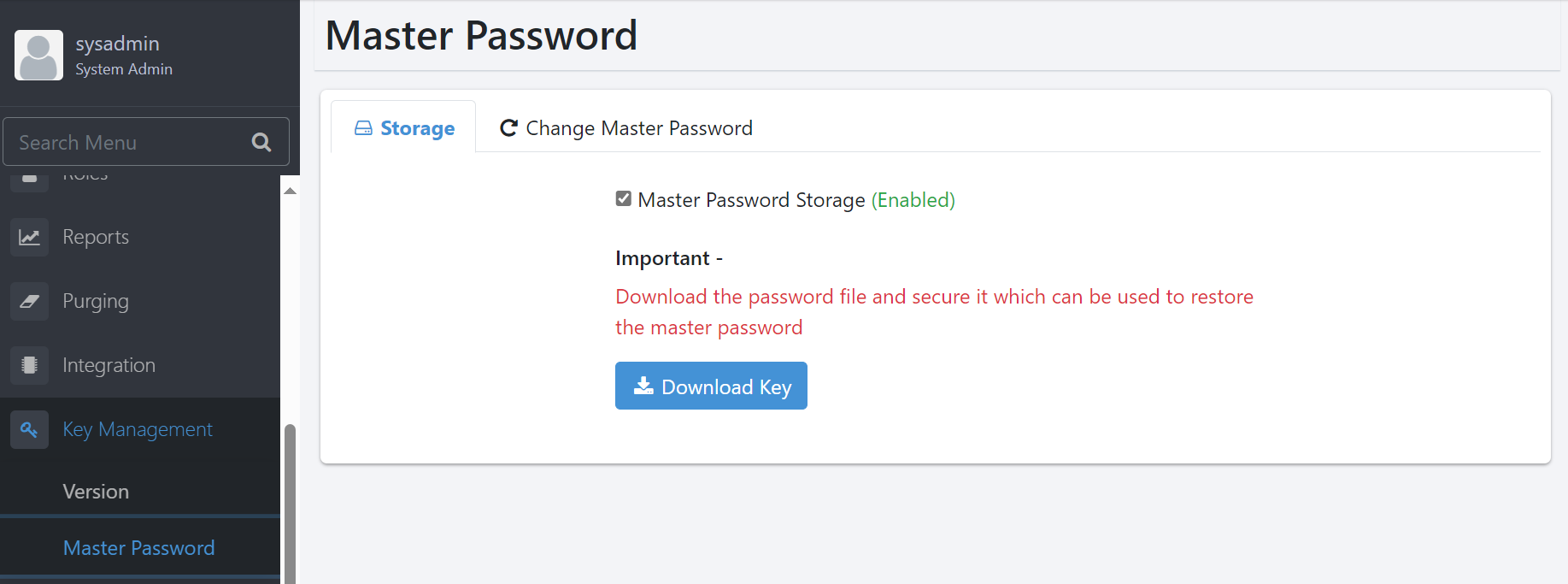Click the Storage drive icon

pos(363,128)
